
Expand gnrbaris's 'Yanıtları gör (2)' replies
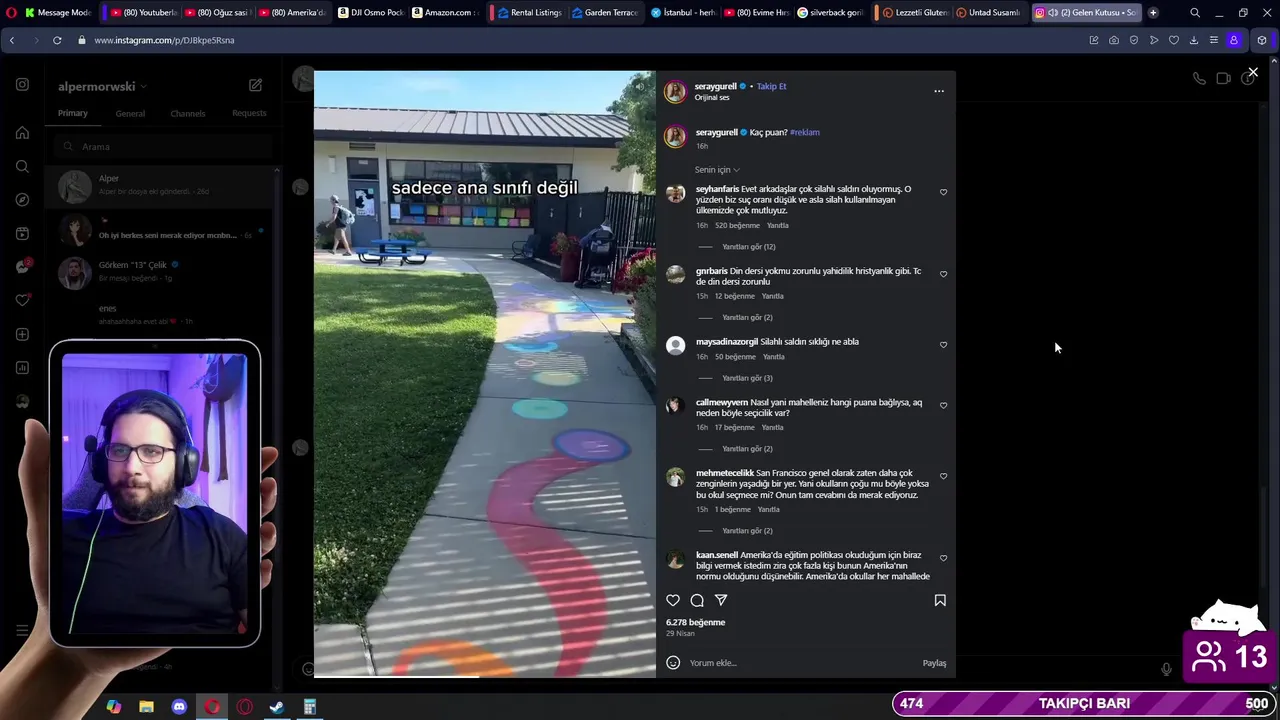(747, 317)
